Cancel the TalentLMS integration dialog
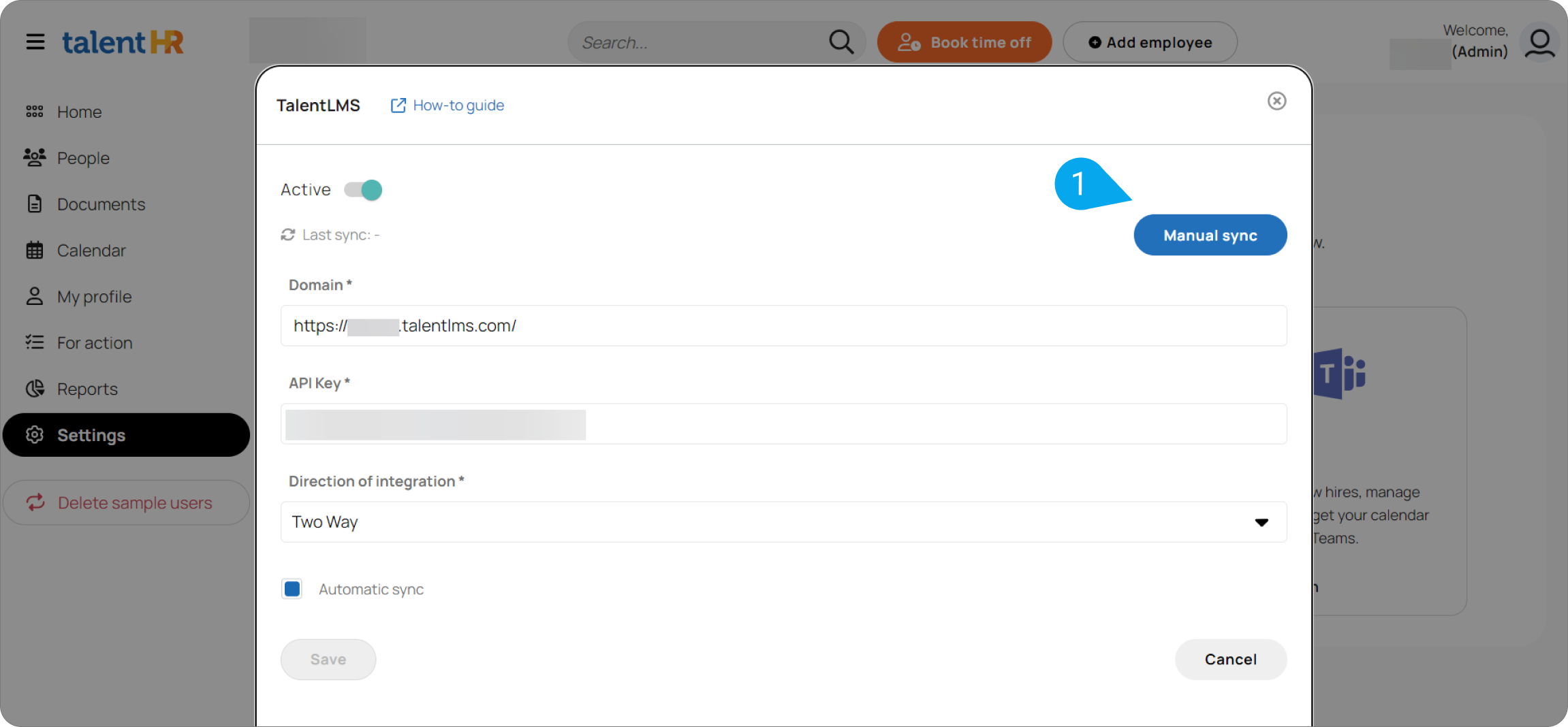This screenshot has width=1568, height=727. pyautogui.click(x=1231, y=660)
